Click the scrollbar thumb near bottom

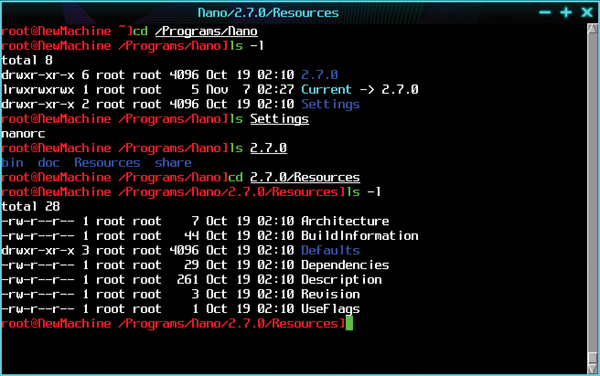coord(592,356)
